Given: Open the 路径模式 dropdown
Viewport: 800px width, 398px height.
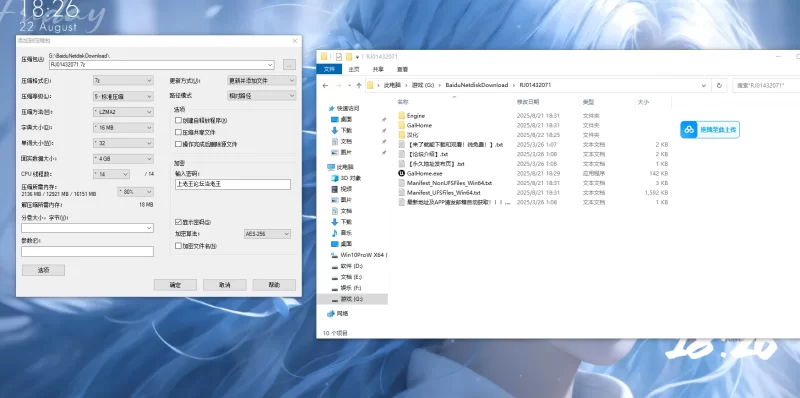Looking at the screenshot, I should point(261,95).
